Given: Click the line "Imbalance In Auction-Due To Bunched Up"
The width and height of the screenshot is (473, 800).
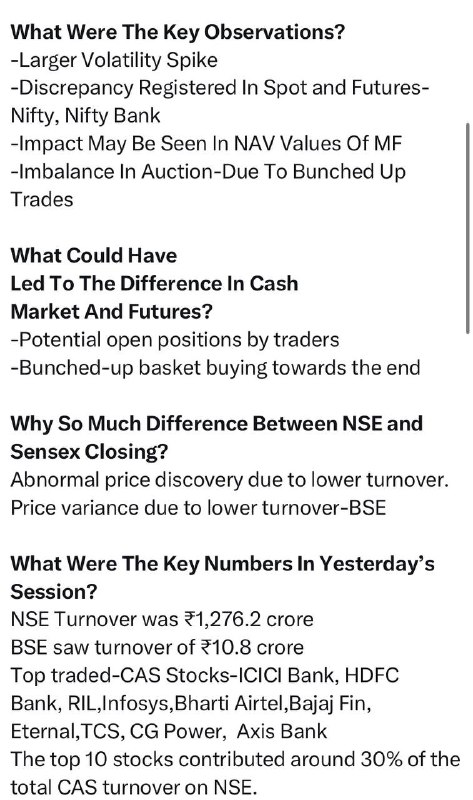Looking at the screenshot, I should 212,172.
